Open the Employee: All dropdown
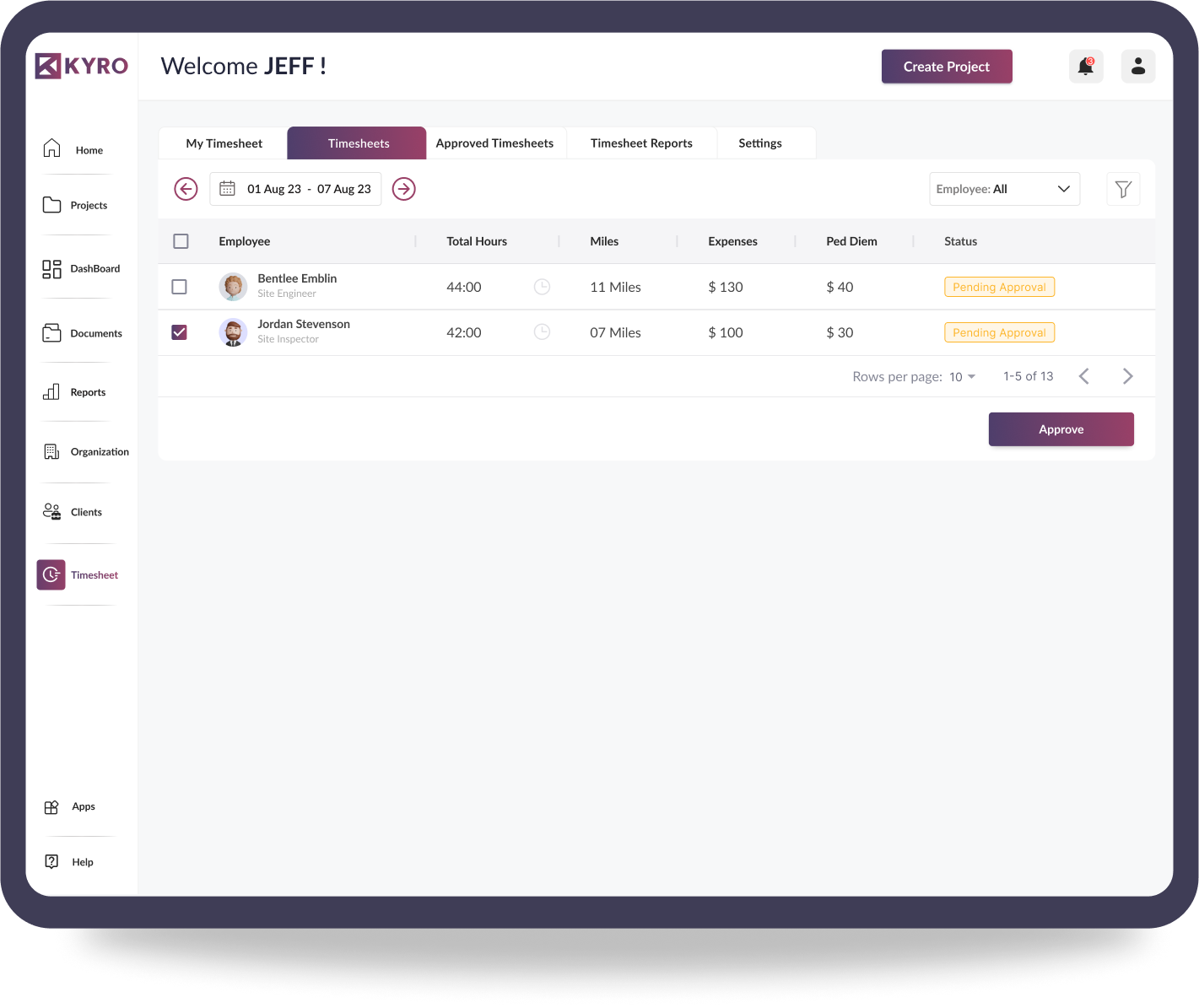This screenshot has width=1199, height=1008. coord(1004,189)
